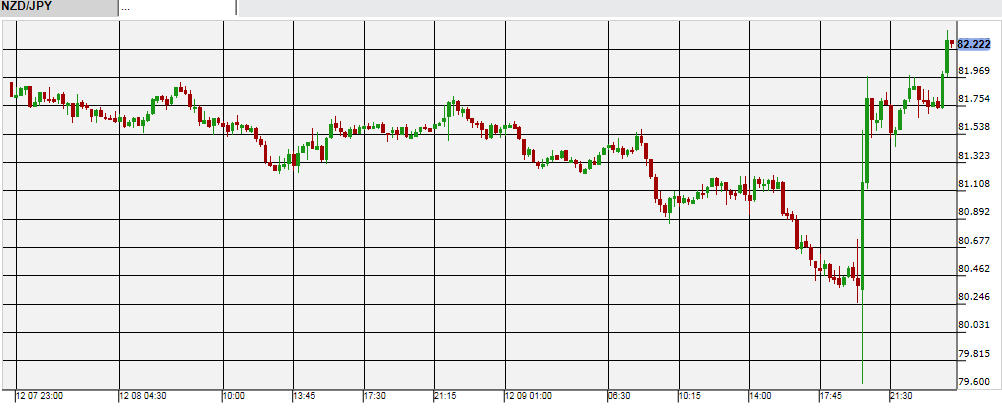Viewport: 1002px width, 411px height.
Task: Click the 80.892 price axis label
Action: pyautogui.click(x=973, y=212)
